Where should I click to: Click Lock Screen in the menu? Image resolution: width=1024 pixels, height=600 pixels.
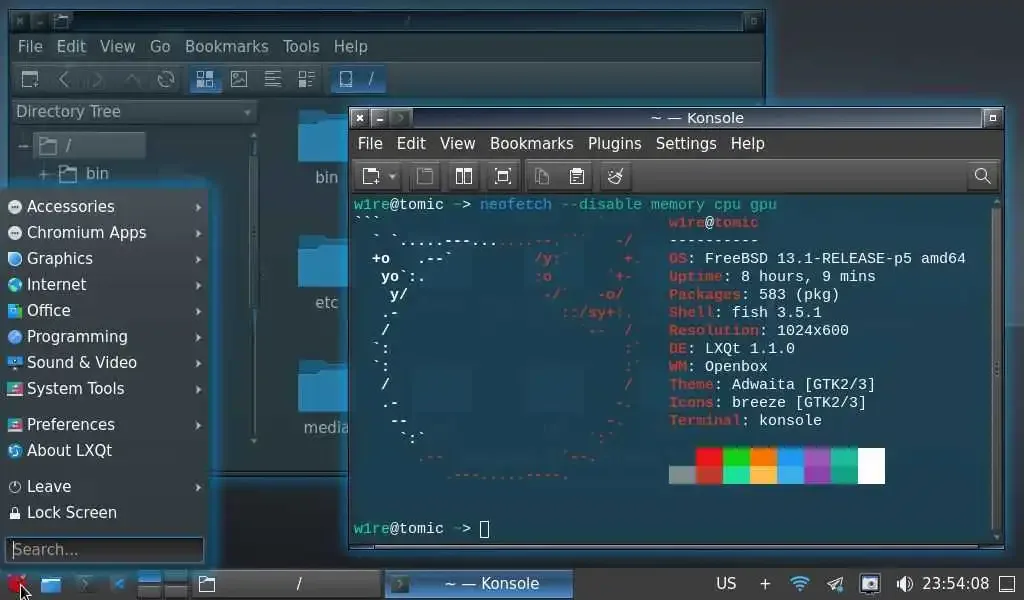tap(104, 513)
